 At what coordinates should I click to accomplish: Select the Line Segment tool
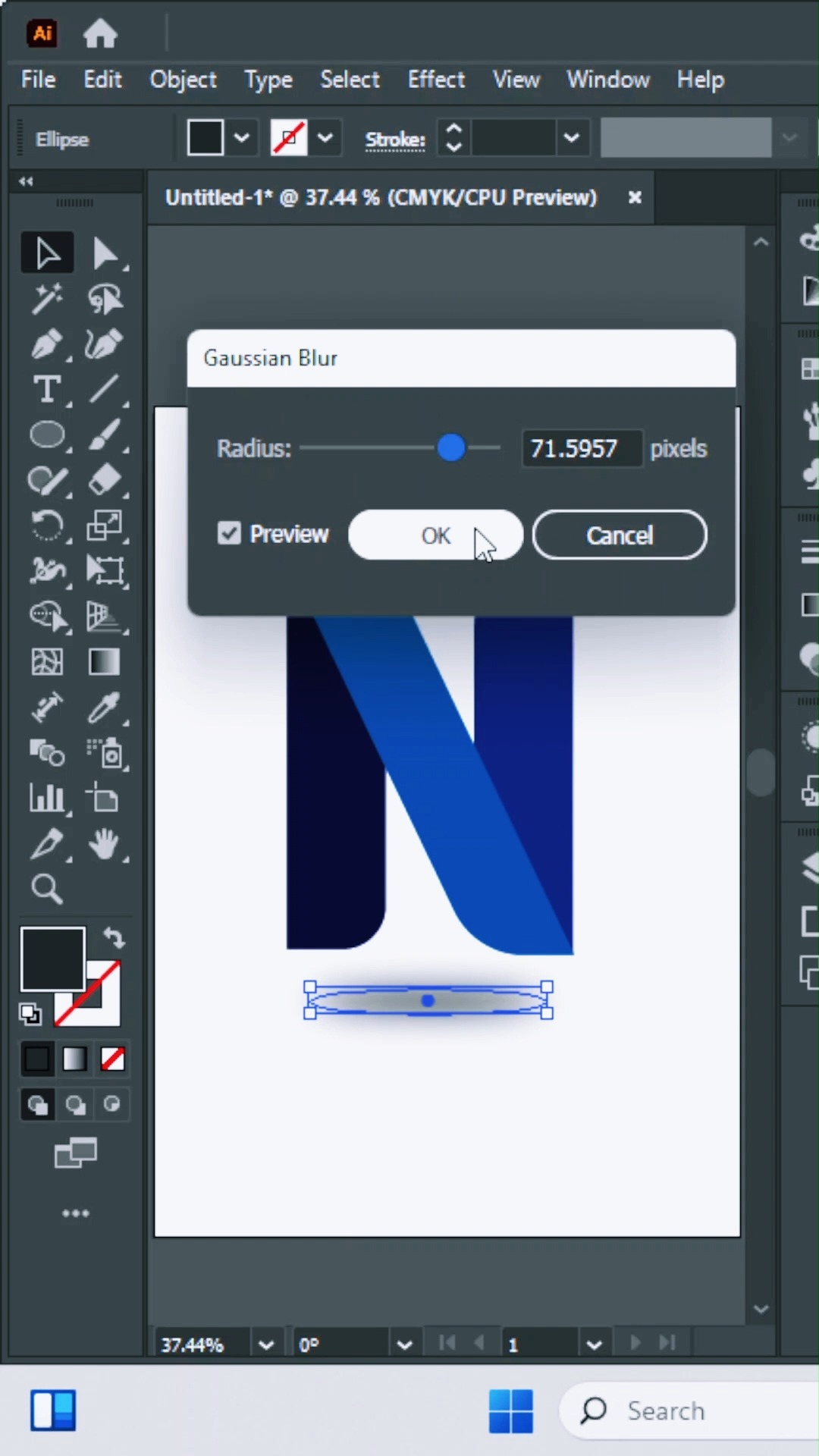[x=105, y=390]
